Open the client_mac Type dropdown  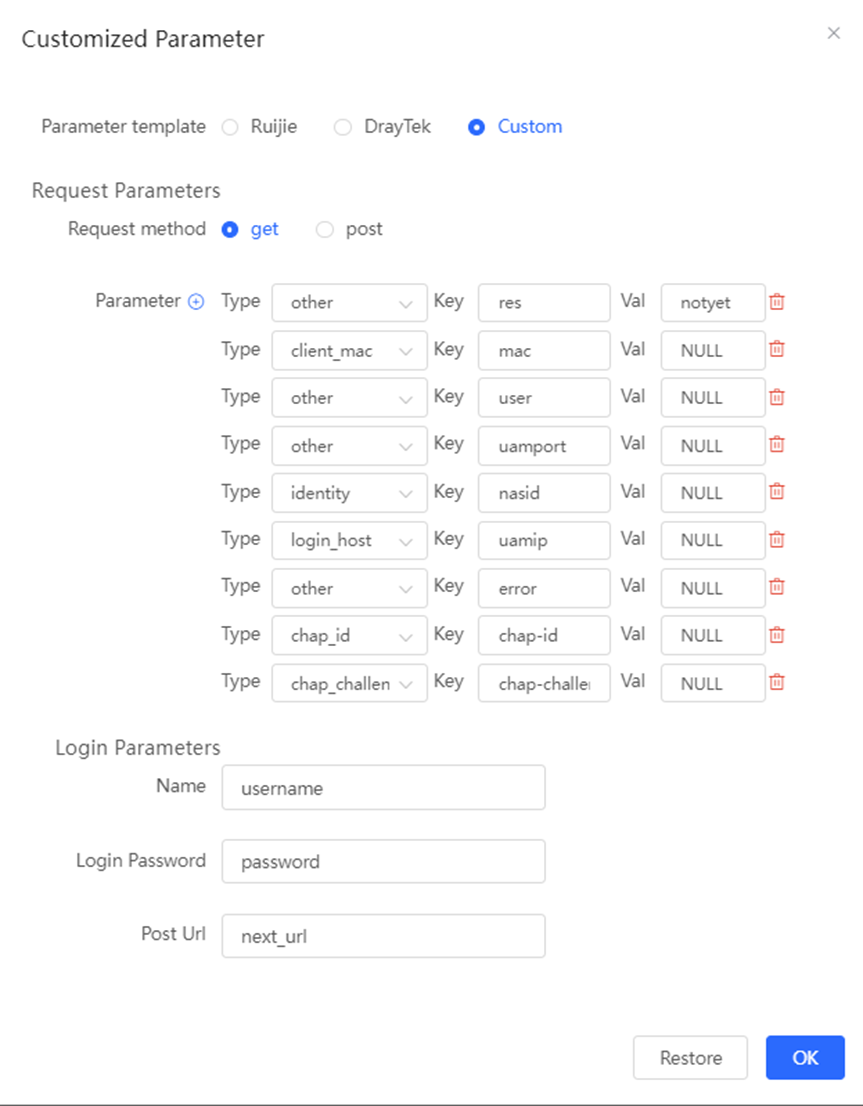(349, 351)
